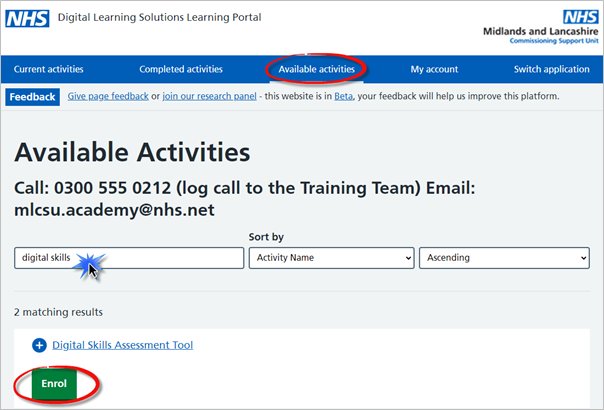Open the Current activities tab
604x410 pixels.
tap(49, 69)
